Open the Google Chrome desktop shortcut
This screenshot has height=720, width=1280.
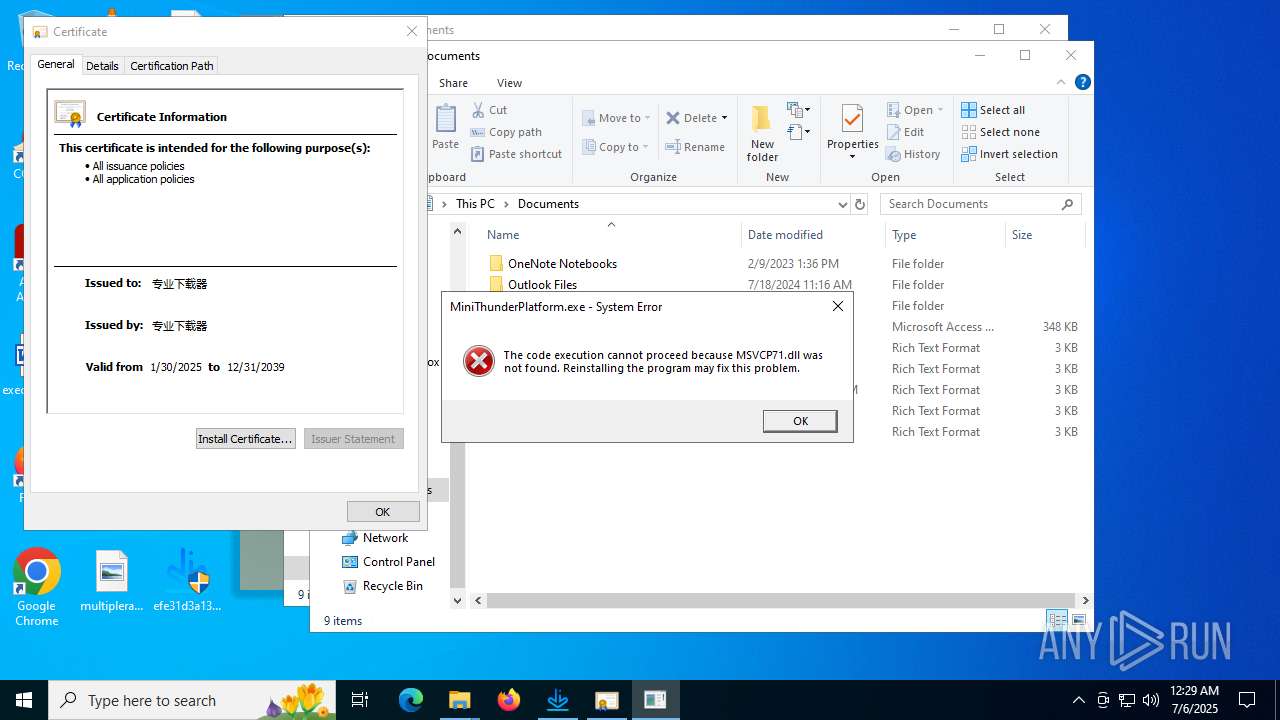(x=37, y=587)
